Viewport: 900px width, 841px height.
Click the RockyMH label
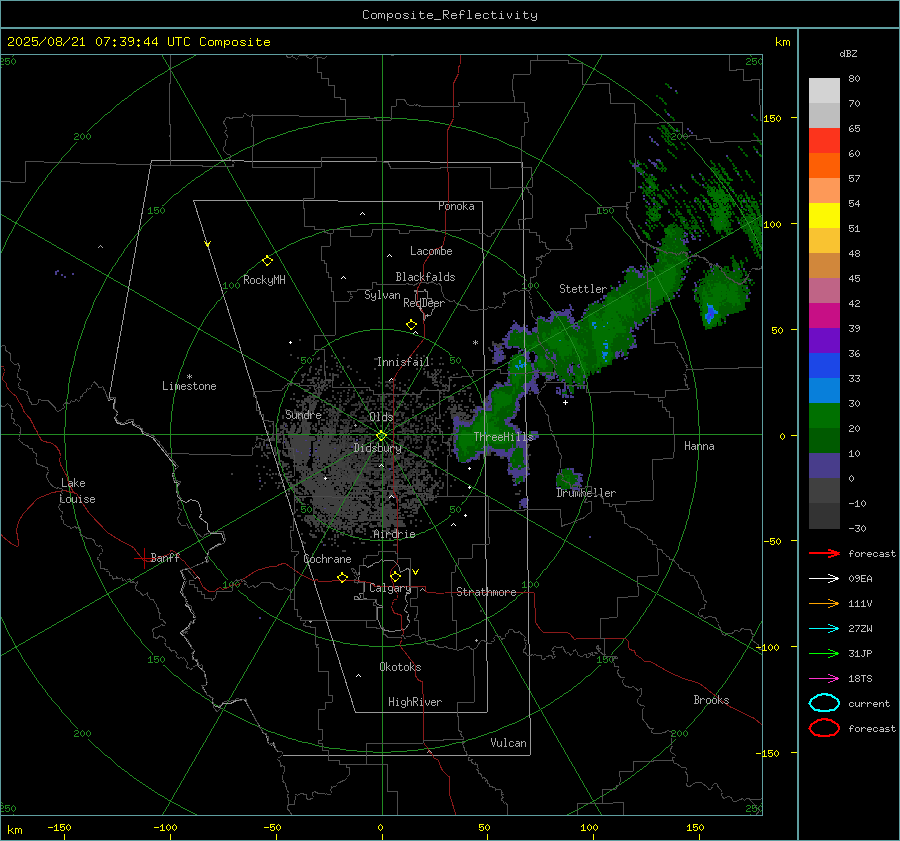point(264,280)
